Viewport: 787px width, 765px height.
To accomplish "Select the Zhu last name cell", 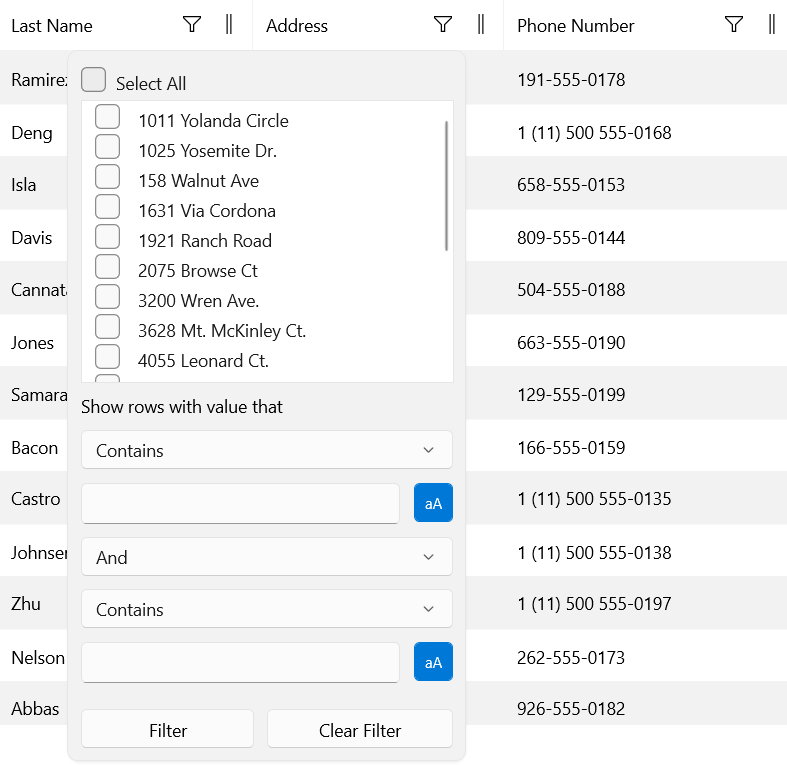I will [x=26, y=603].
